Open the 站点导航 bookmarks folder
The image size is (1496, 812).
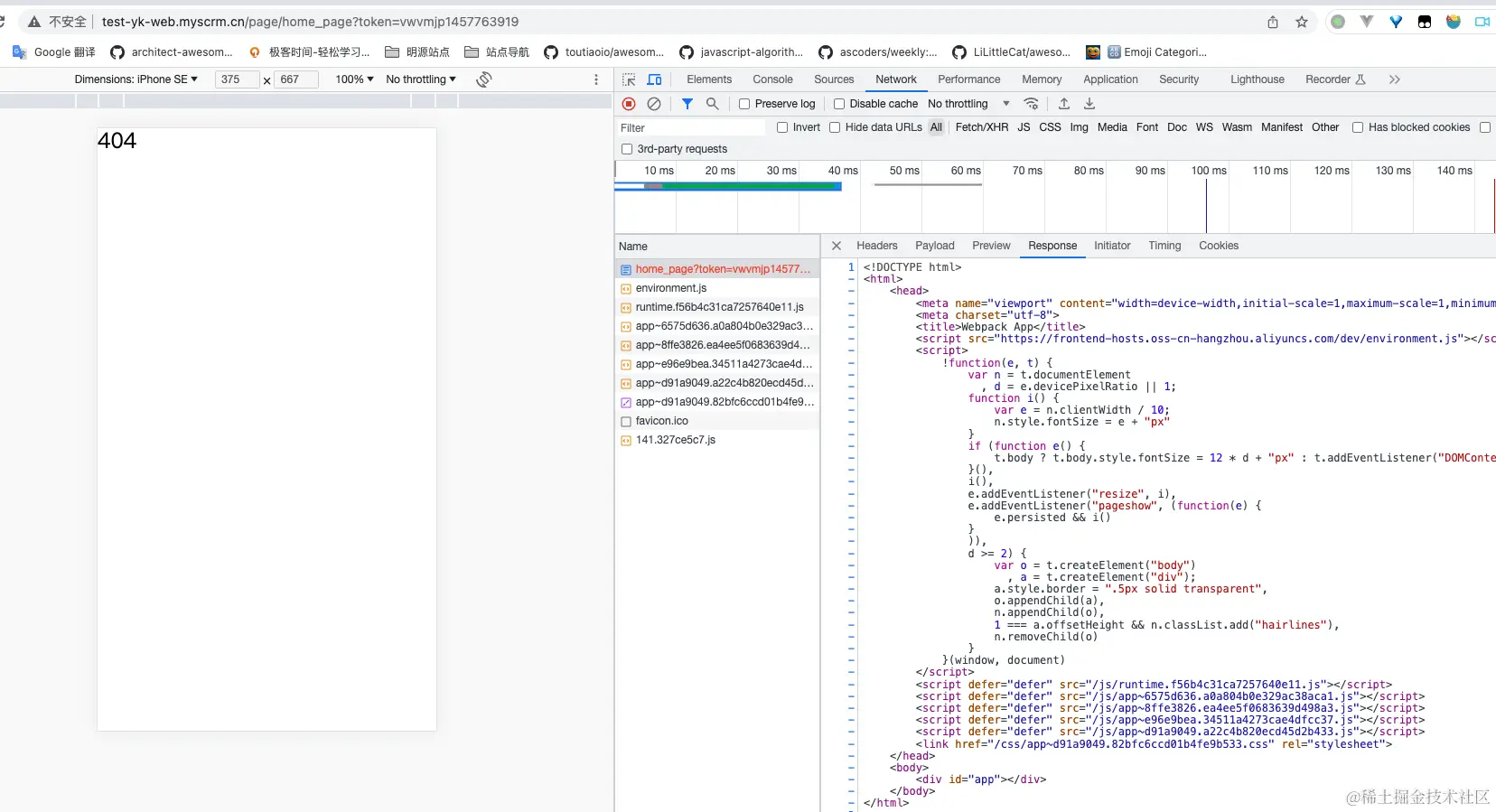[497, 52]
